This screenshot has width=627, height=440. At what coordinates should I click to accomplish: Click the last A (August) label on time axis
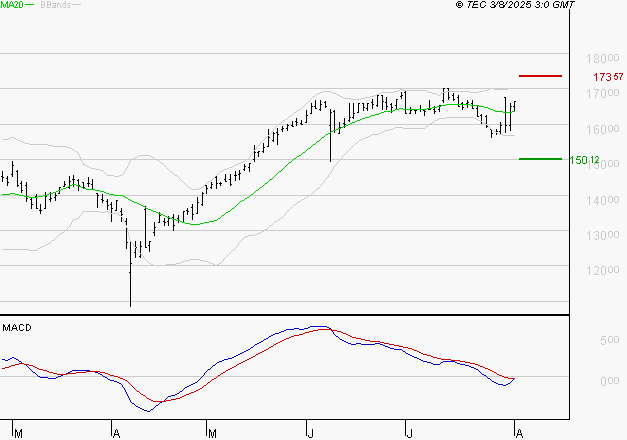(519, 433)
